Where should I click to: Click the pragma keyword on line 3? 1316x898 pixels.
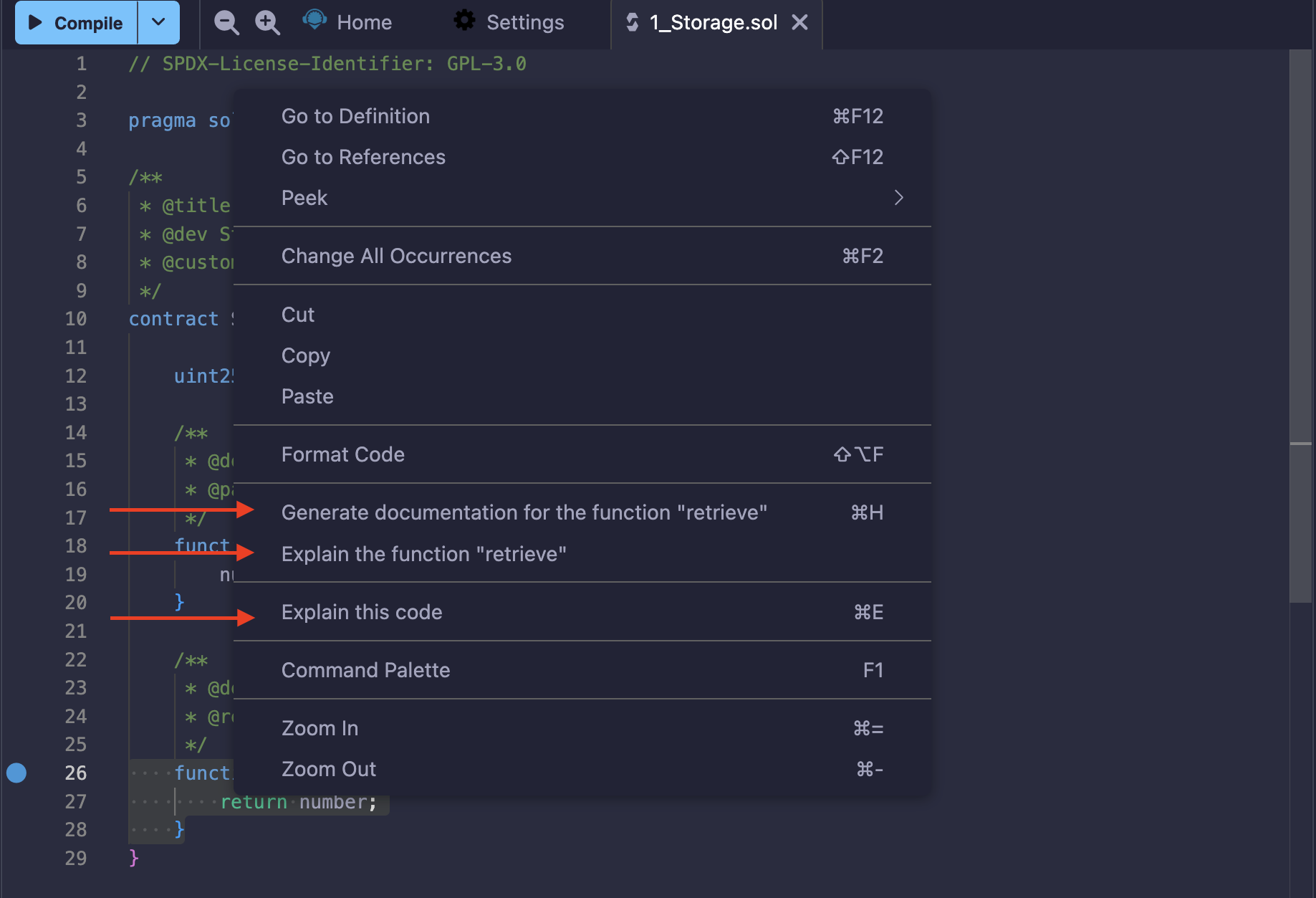click(162, 120)
